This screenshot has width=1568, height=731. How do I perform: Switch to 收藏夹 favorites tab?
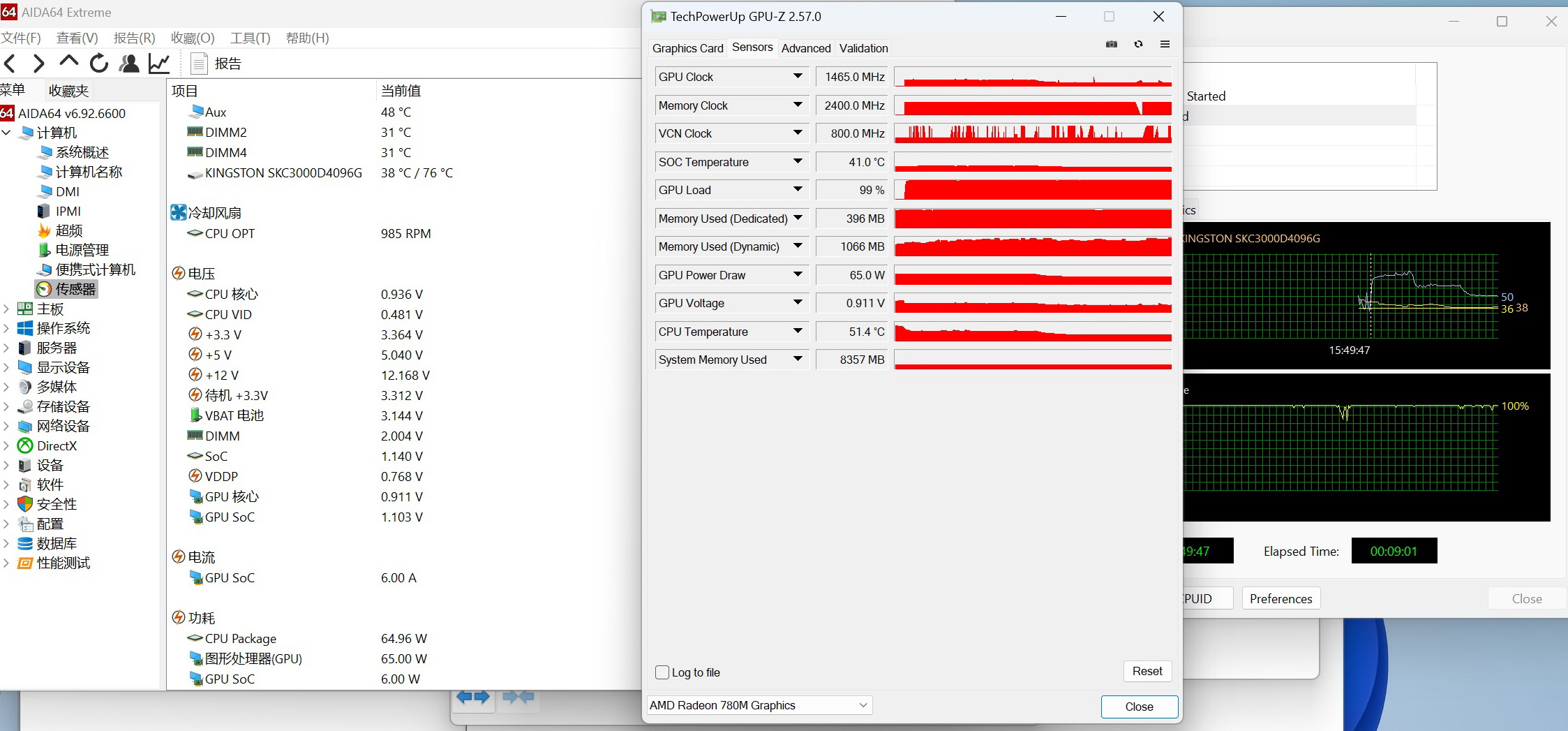pos(68,91)
